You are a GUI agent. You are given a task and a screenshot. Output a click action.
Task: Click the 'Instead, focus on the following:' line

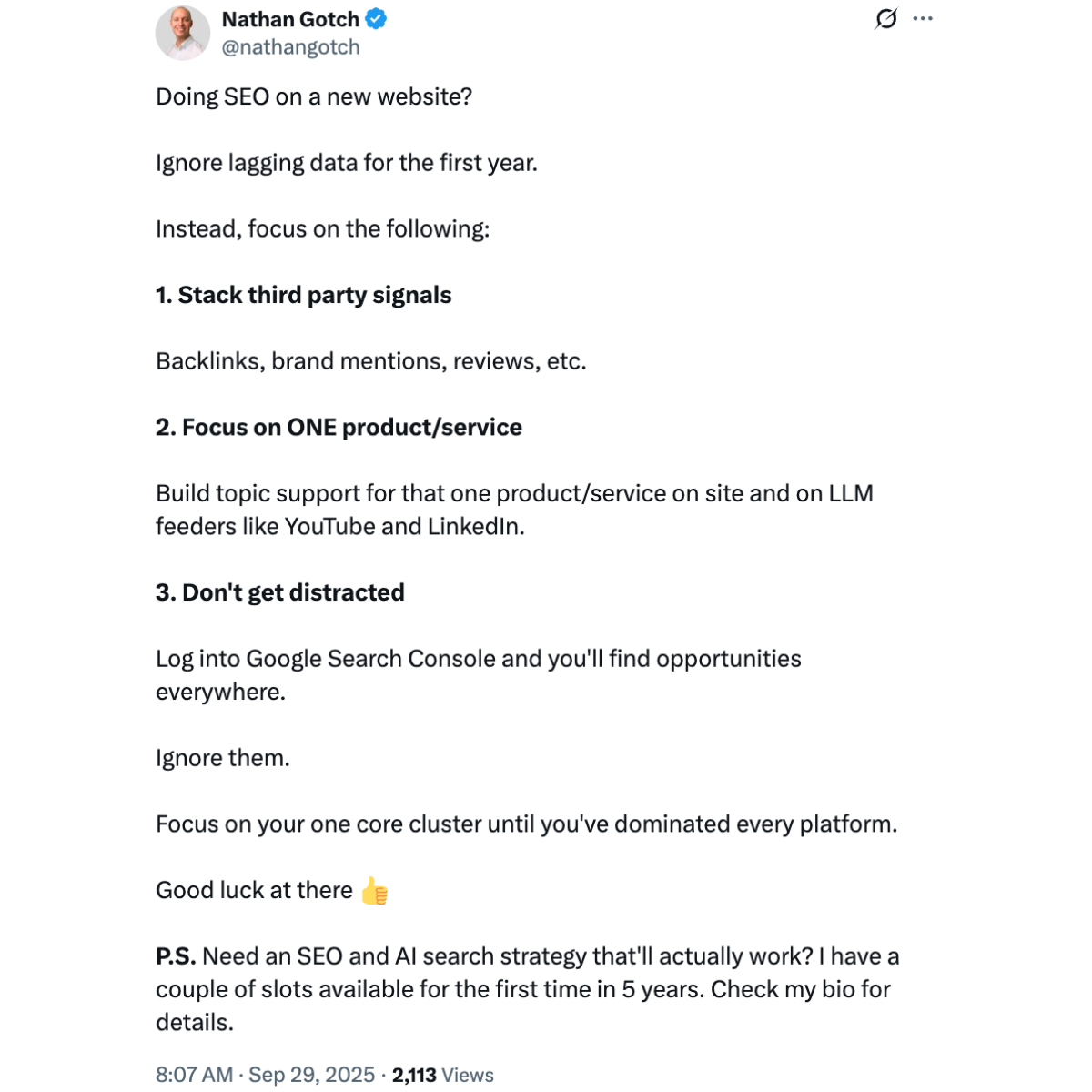[x=323, y=227]
